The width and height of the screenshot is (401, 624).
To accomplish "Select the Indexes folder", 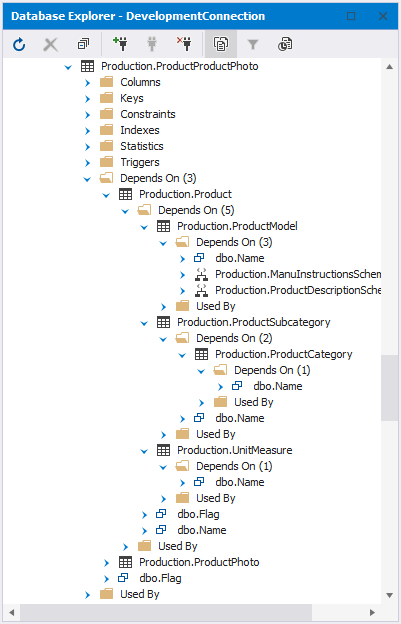I will pos(140,130).
